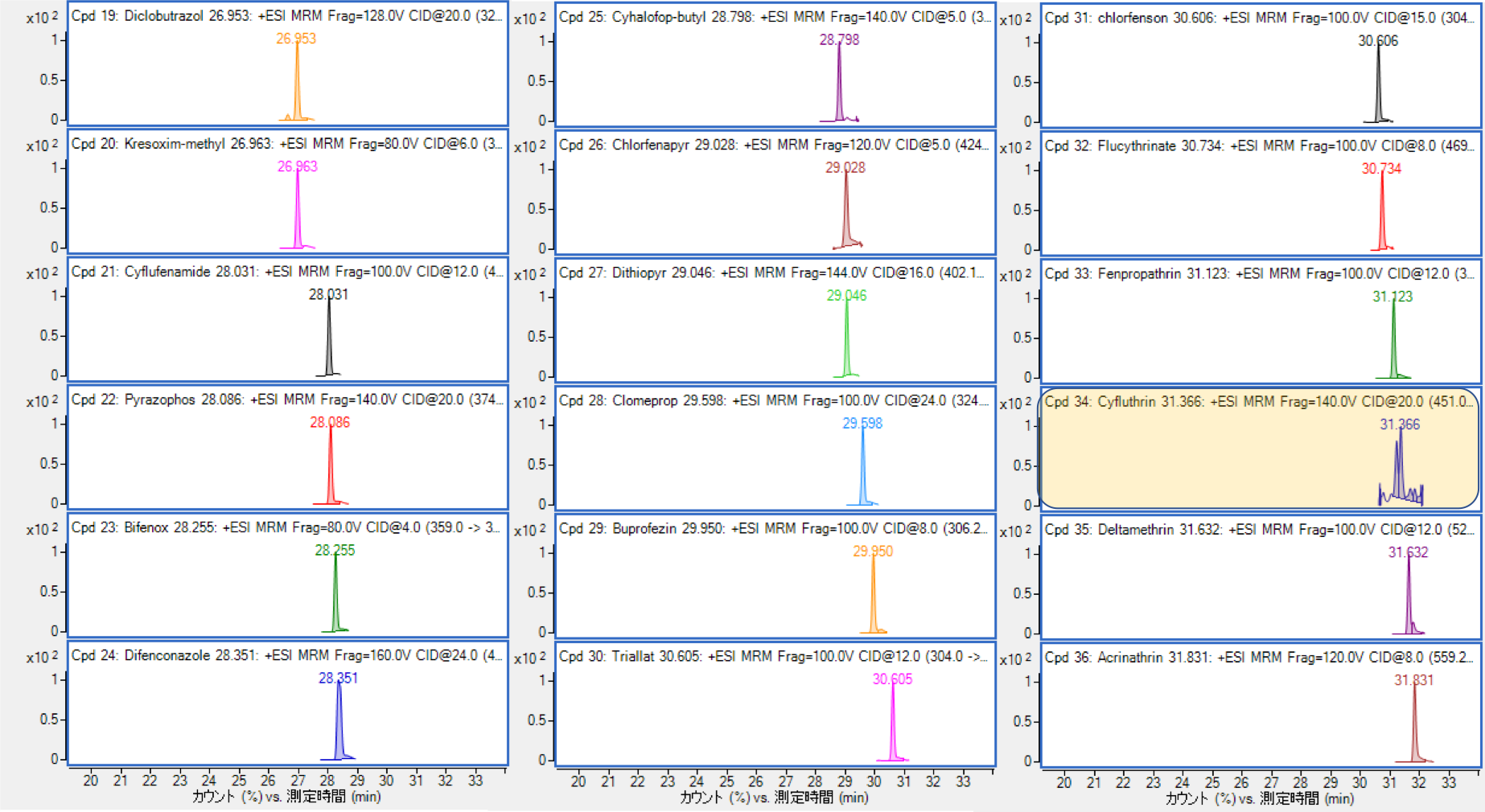Click the magenta peak label 26.963
This screenshot has width=1485, height=812.
pos(298,166)
